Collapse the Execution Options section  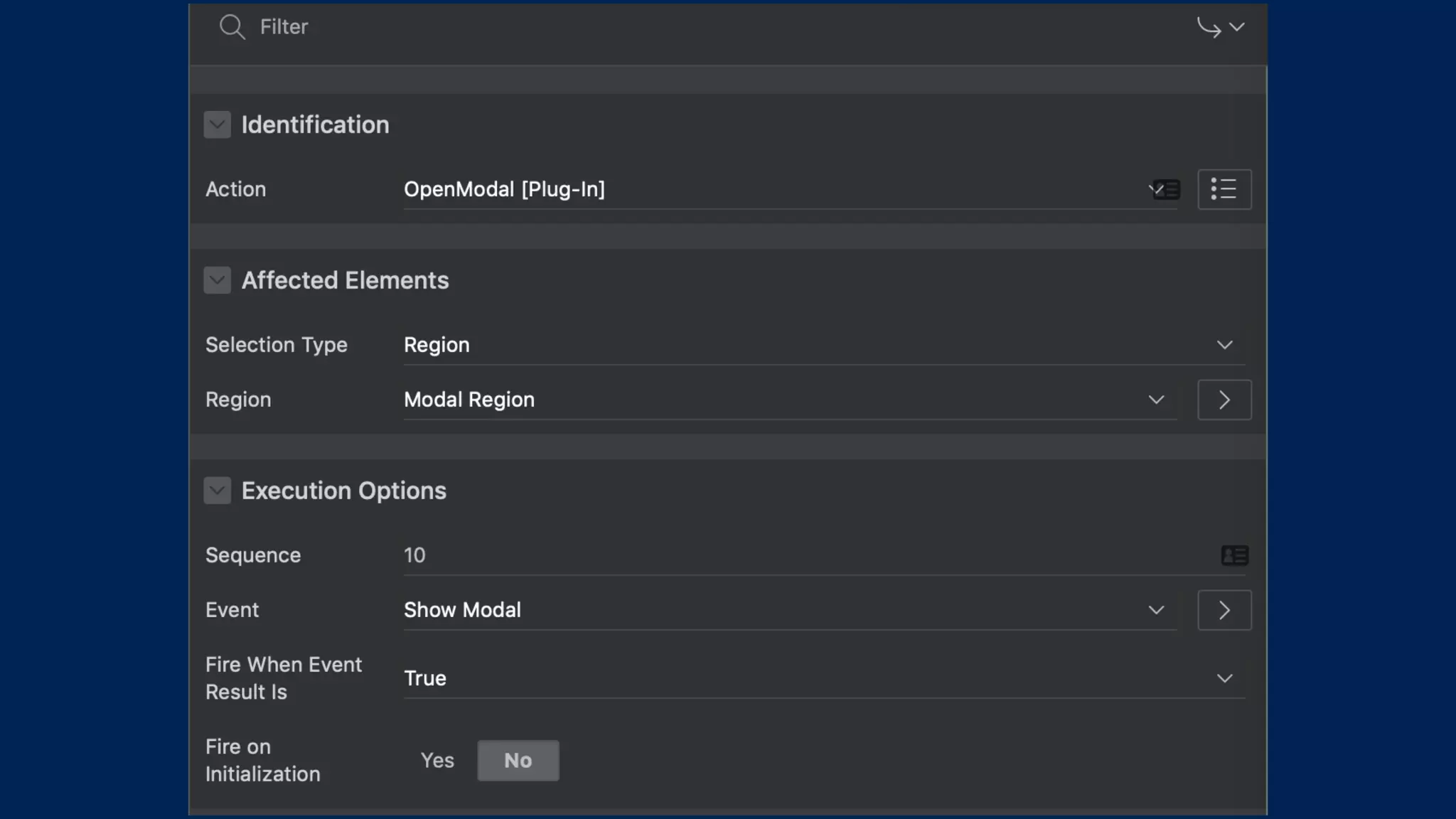pyautogui.click(x=217, y=491)
